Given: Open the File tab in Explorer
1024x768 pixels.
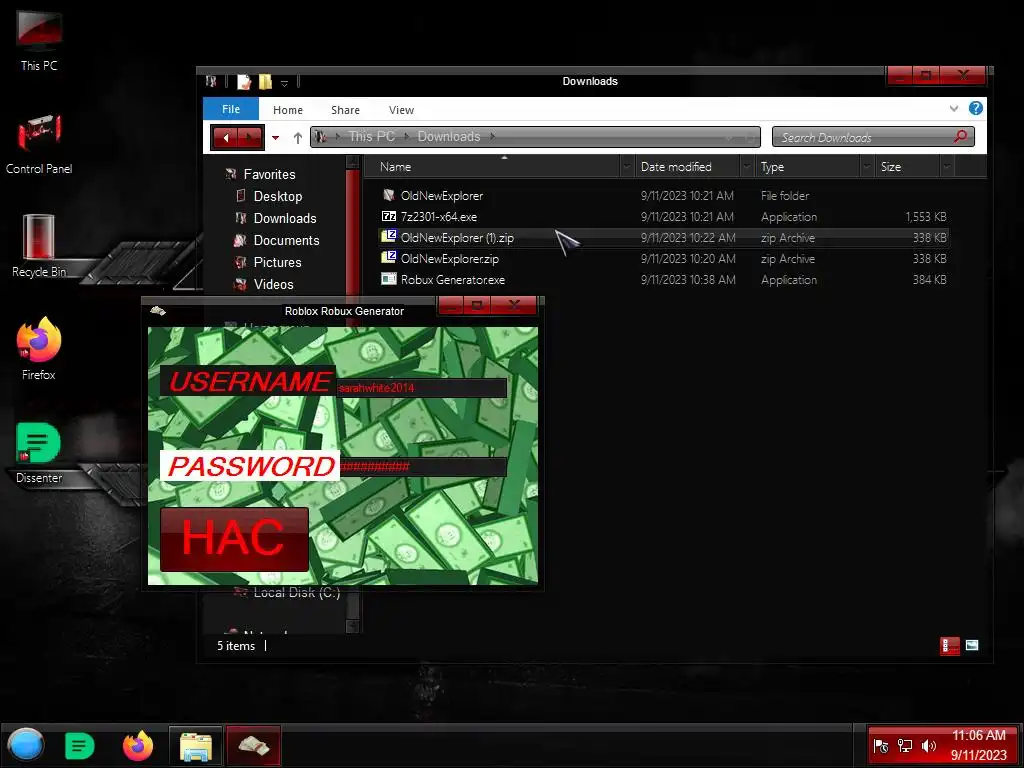Looking at the screenshot, I should click(x=231, y=109).
